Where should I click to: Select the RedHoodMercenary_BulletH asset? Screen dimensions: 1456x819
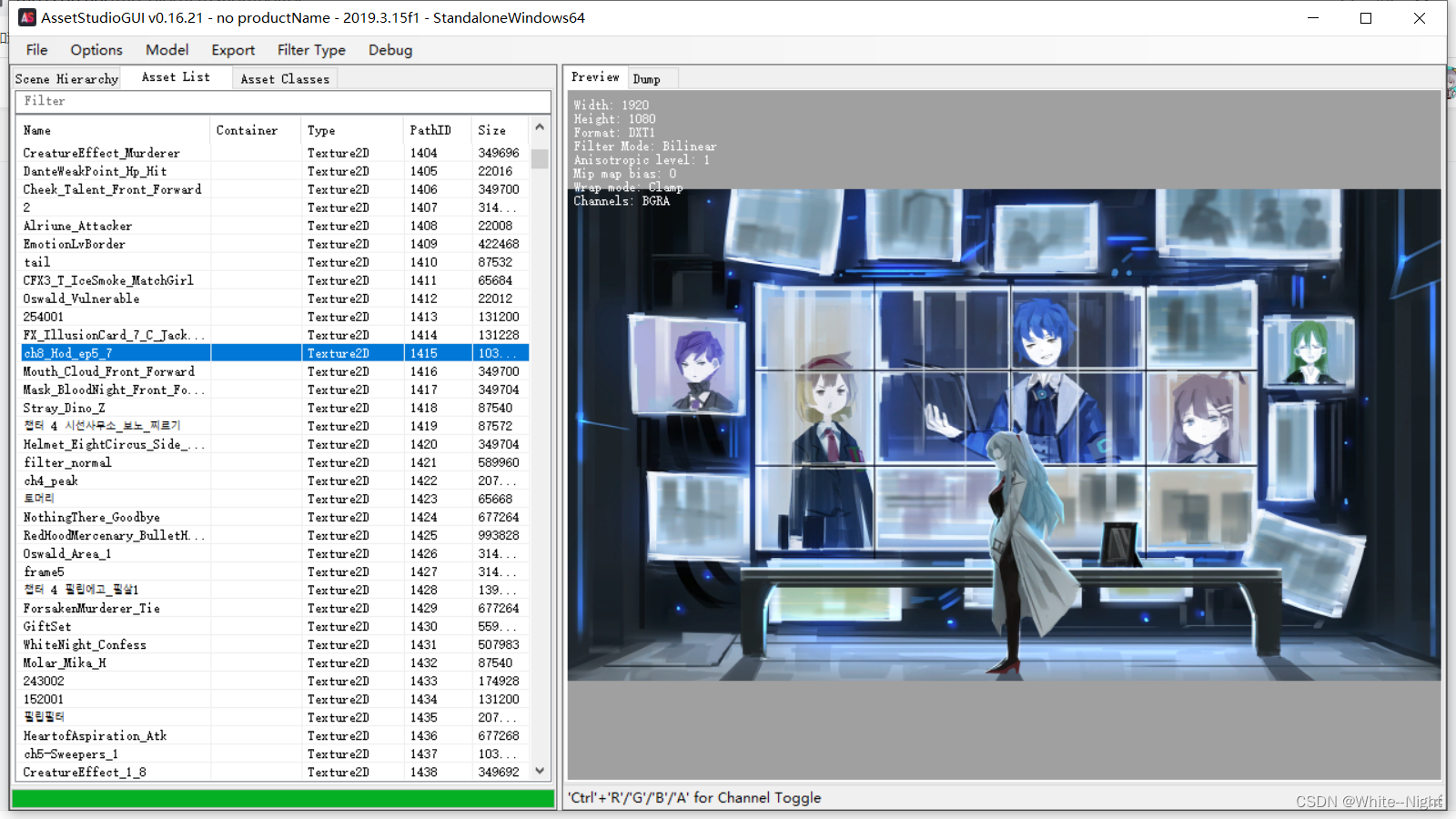[x=275, y=535]
